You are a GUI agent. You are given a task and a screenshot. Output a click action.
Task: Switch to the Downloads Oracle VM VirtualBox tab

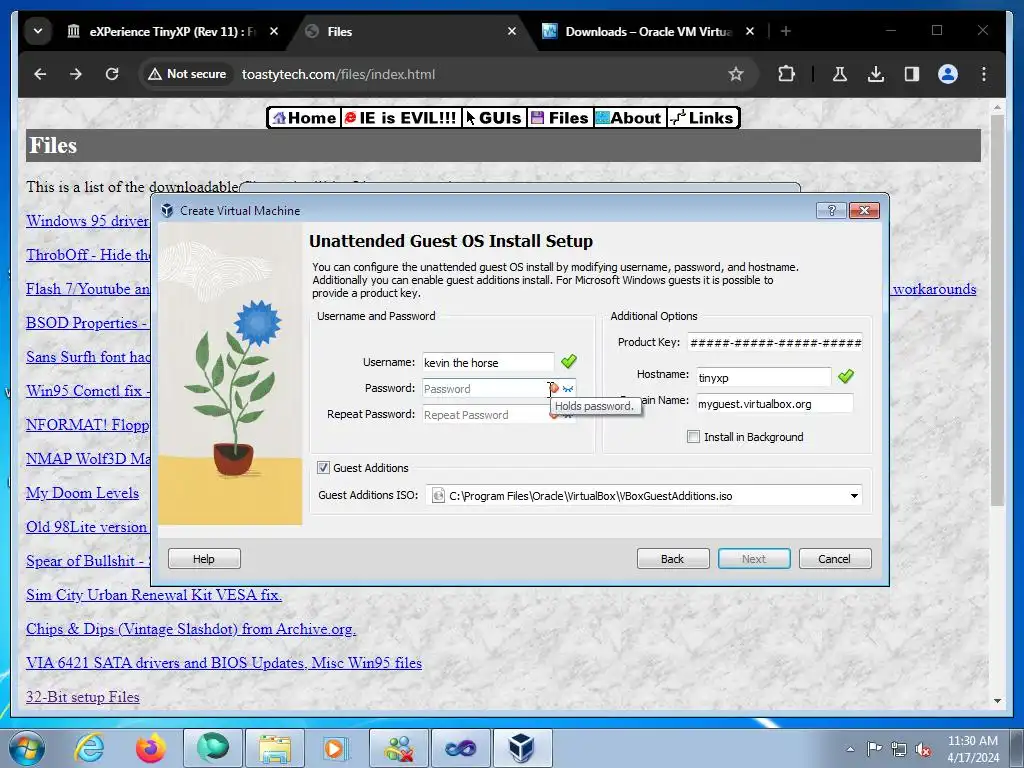(648, 31)
